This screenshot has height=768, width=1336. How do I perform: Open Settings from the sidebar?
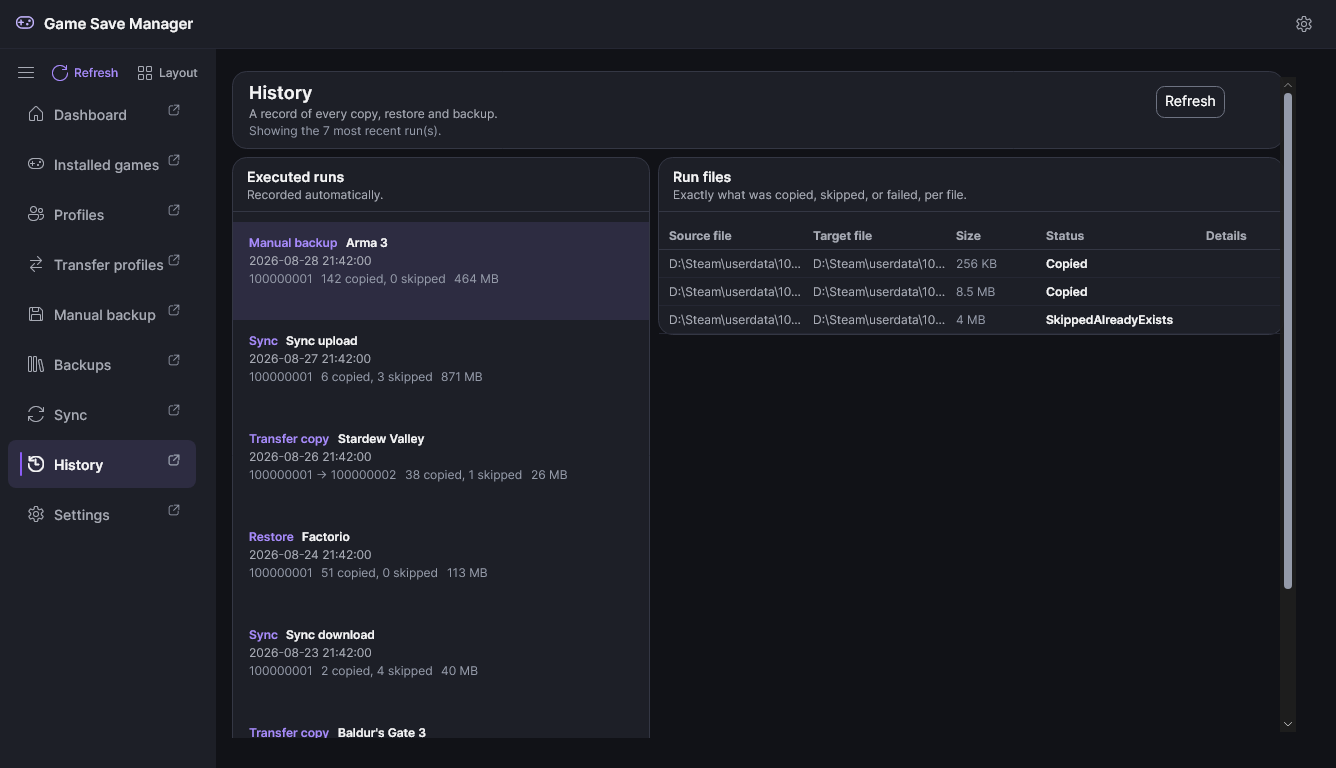coord(102,514)
